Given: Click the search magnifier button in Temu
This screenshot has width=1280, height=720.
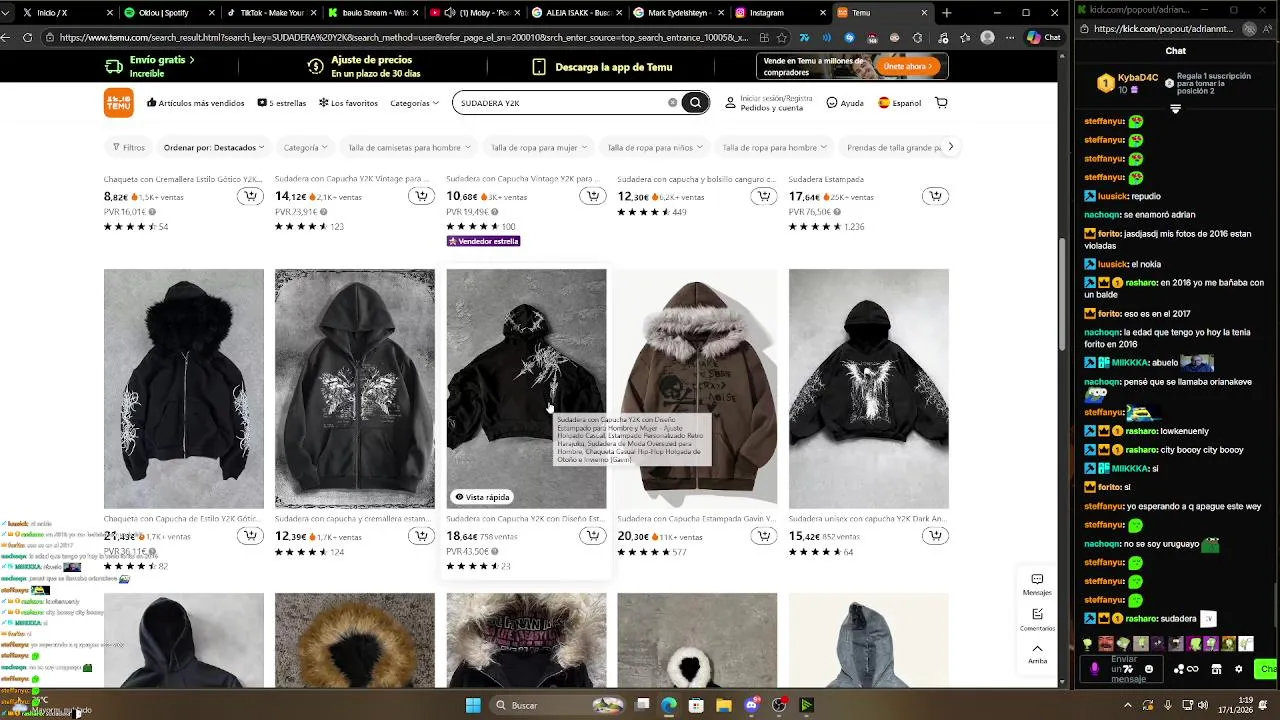Looking at the screenshot, I should point(695,103).
